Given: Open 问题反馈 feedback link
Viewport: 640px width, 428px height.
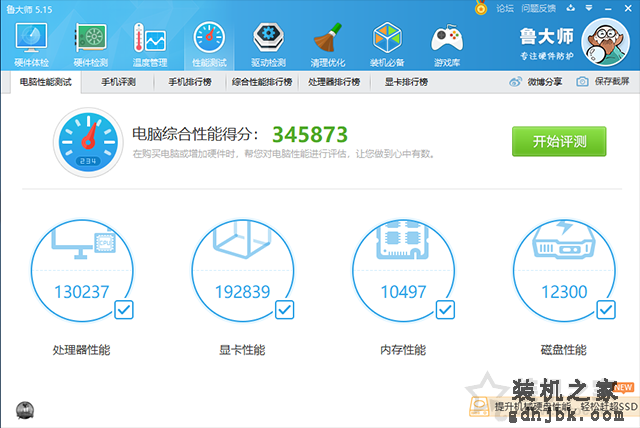Looking at the screenshot, I should [538, 8].
